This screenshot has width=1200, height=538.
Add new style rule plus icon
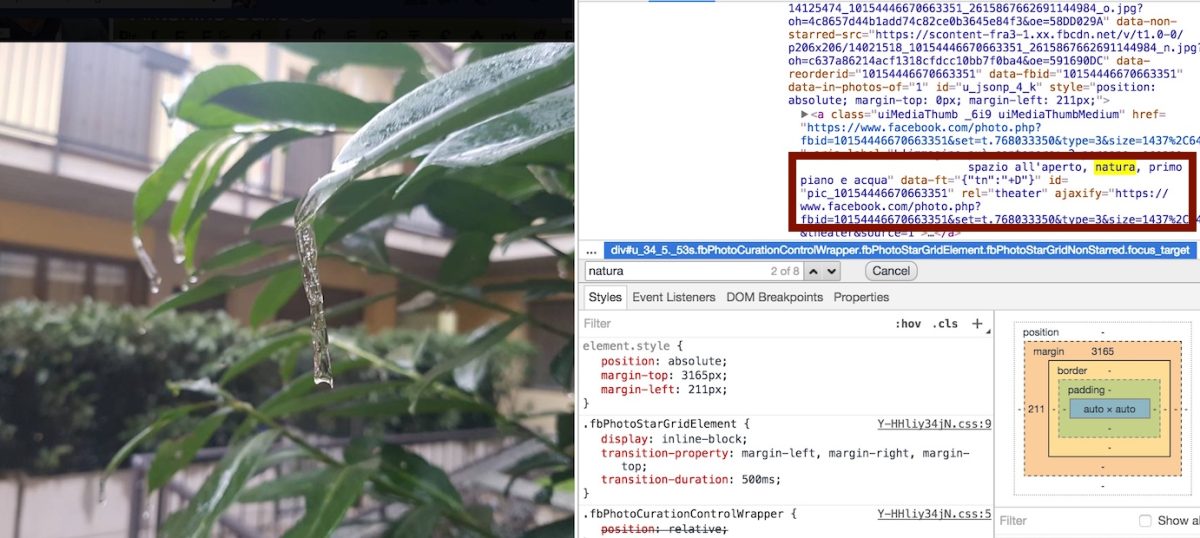(x=978, y=324)
